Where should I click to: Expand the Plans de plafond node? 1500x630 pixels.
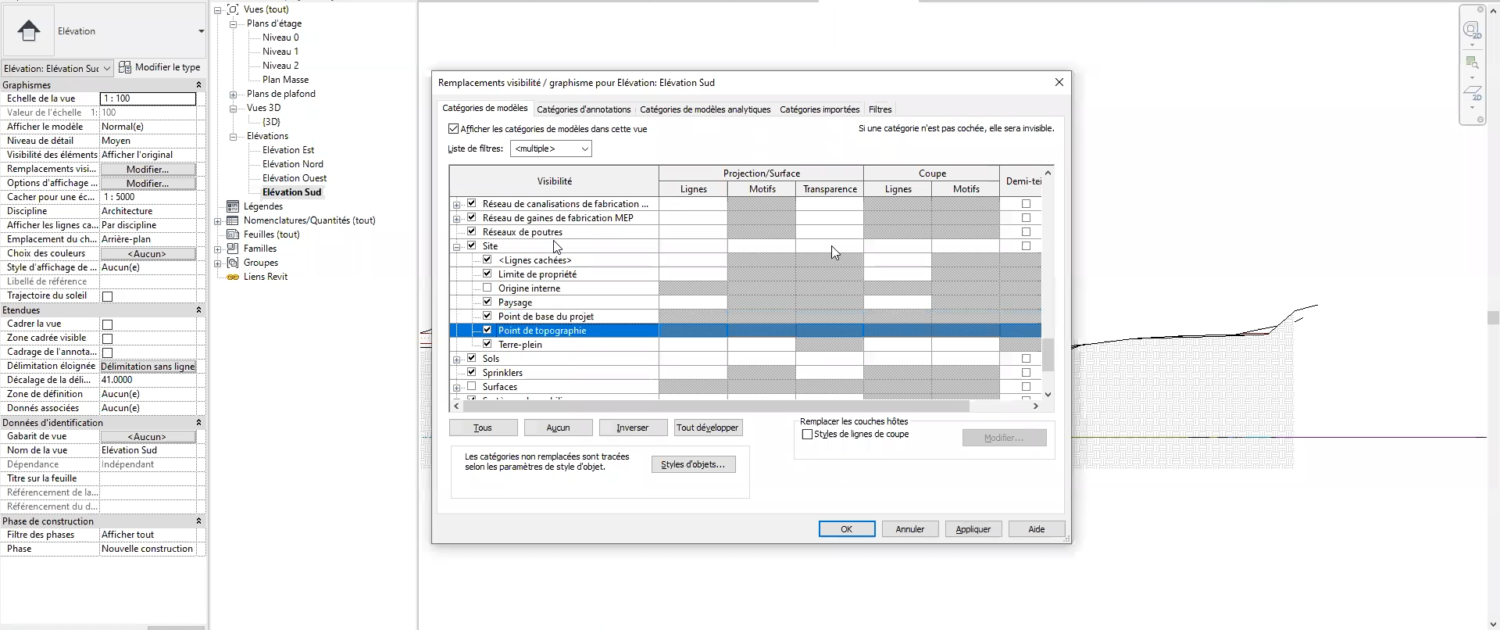coord(233,94)
